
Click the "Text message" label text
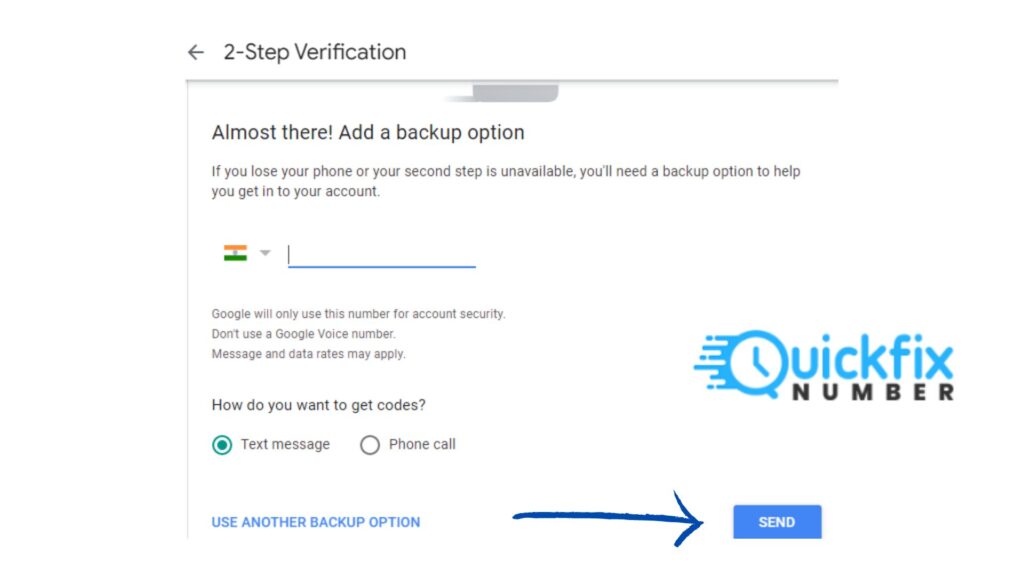coord(285,444)
